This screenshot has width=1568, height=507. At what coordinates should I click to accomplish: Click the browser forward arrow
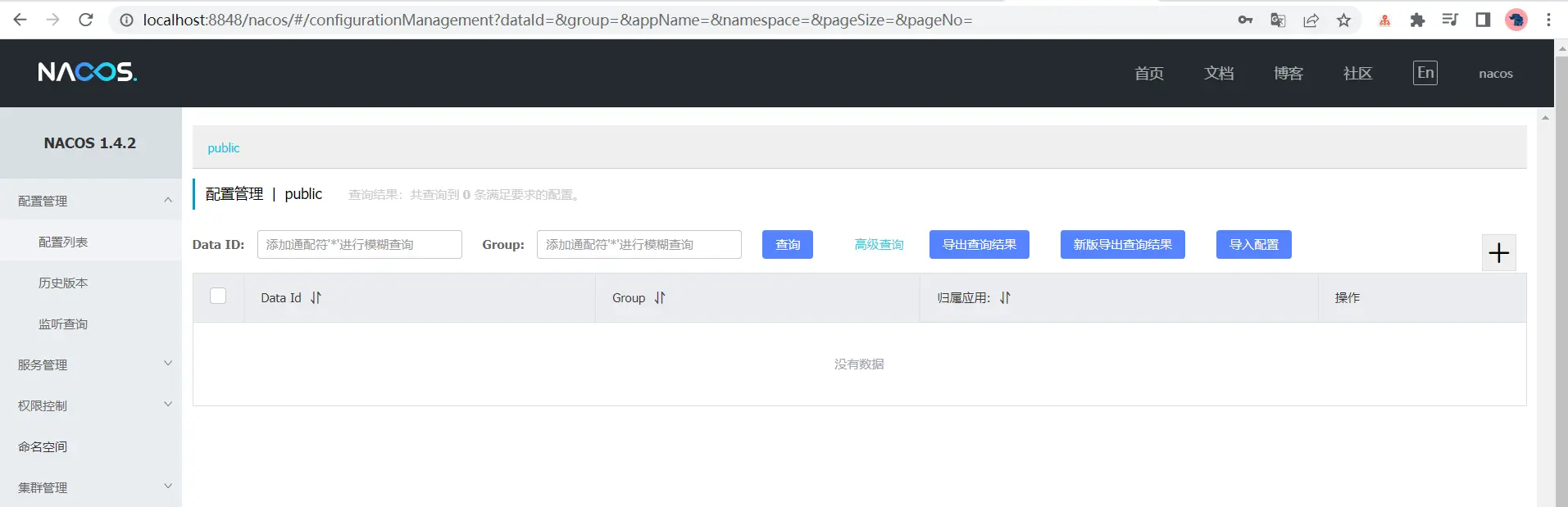[x=52, y=20]
